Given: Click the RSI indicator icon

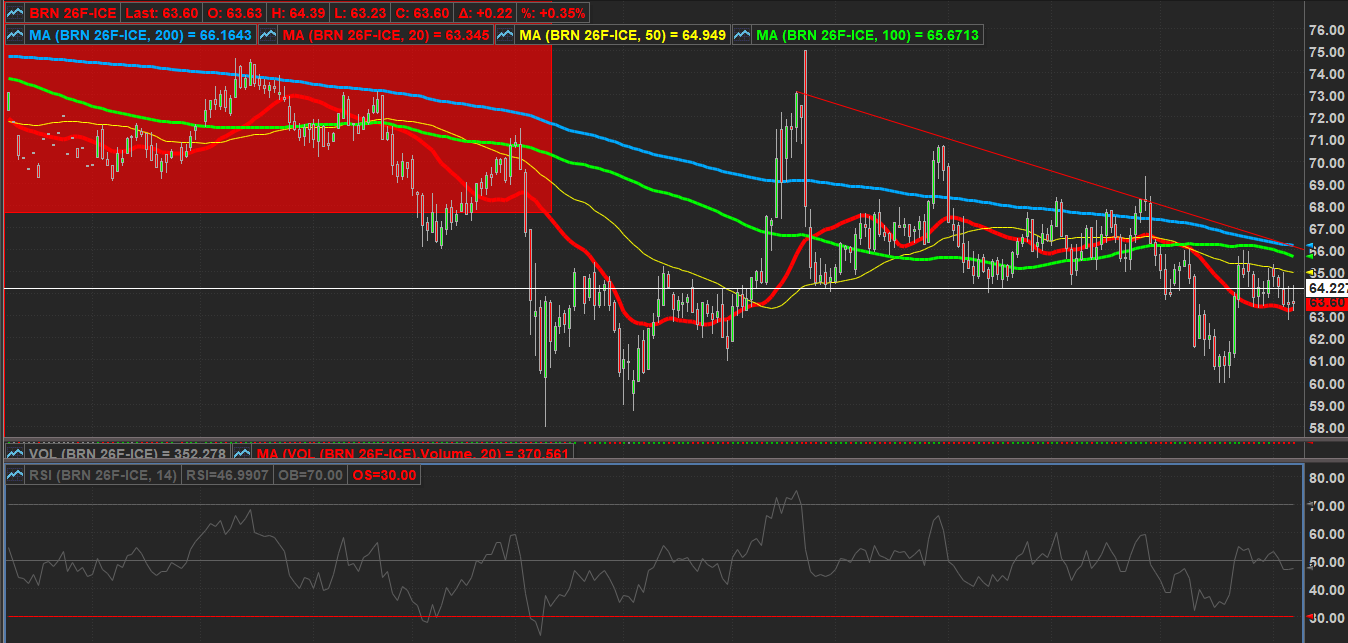Looking at the screenshot, I should pos(14,475).
